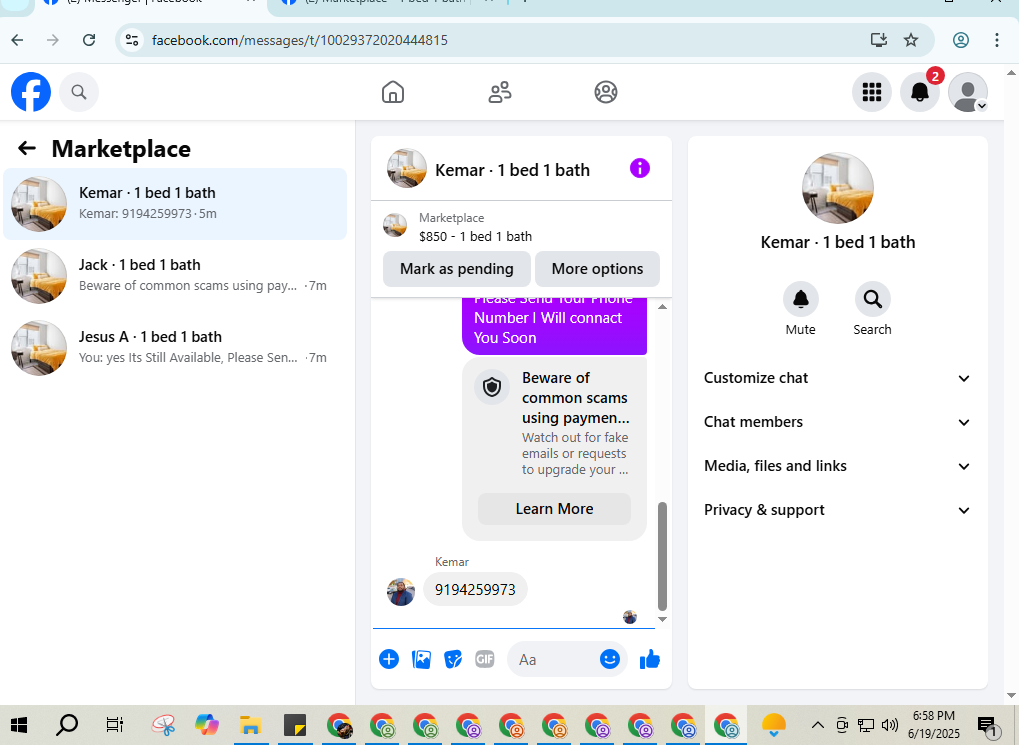Open the Facebook logo home link
The height and width of the screenshot is (745, 1019).
[31, 92]
